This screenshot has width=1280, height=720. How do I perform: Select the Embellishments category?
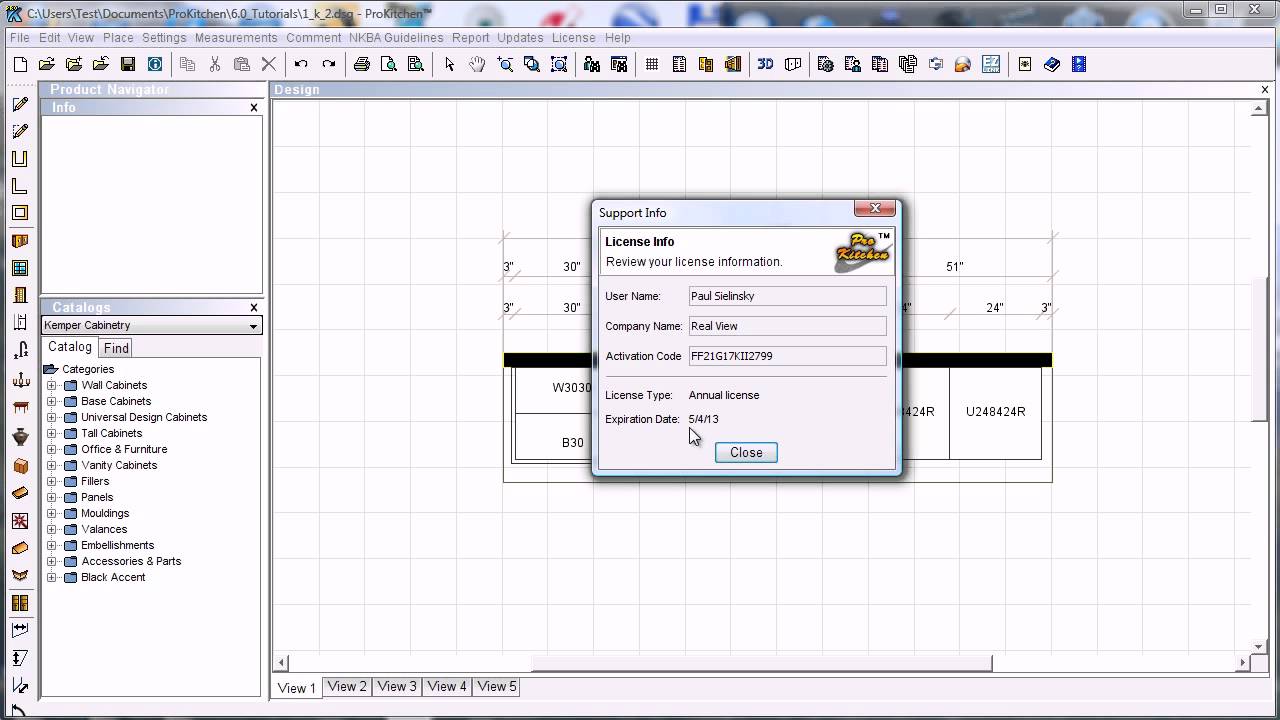[x=118, y=545]
